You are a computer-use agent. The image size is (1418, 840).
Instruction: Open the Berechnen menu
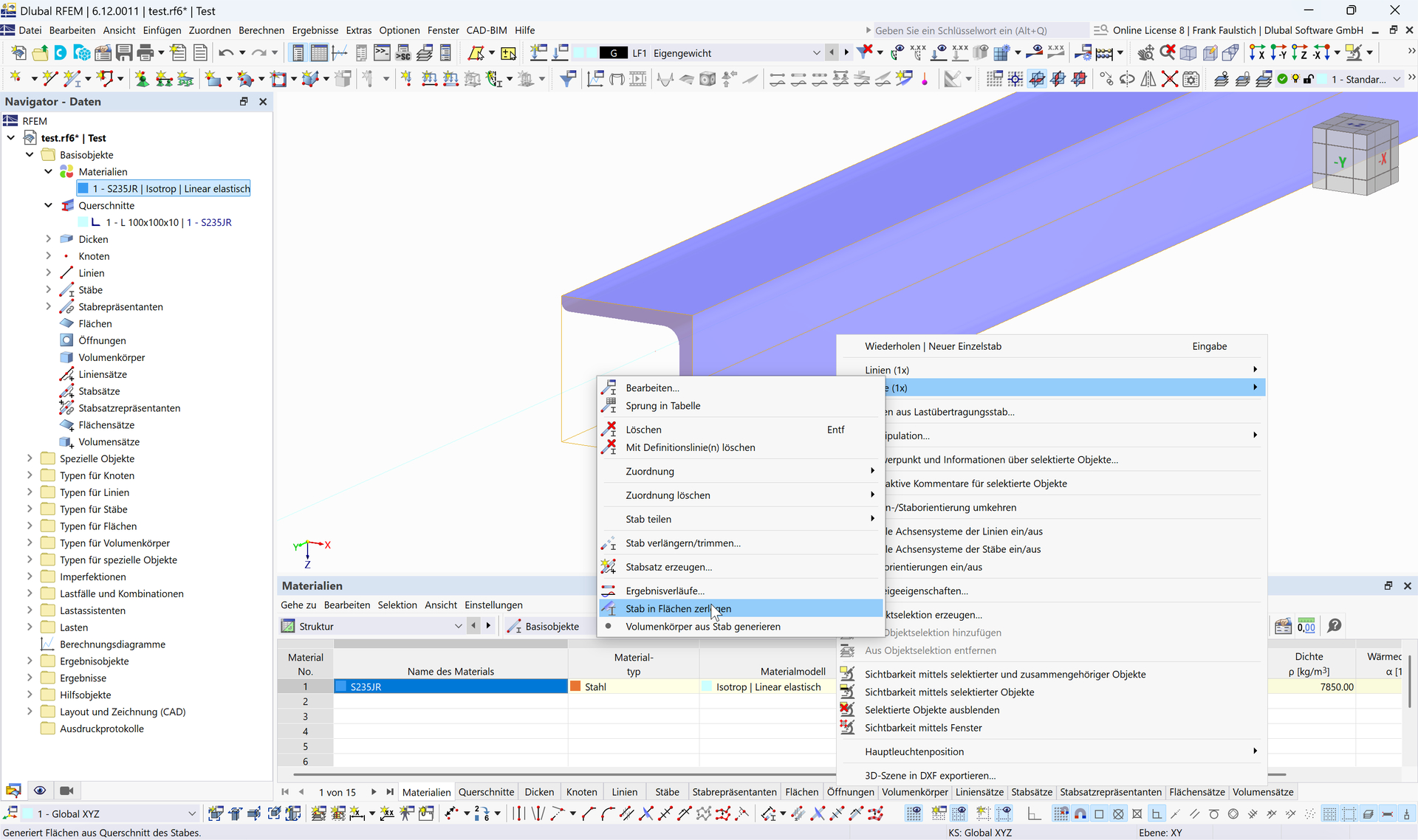261,30
